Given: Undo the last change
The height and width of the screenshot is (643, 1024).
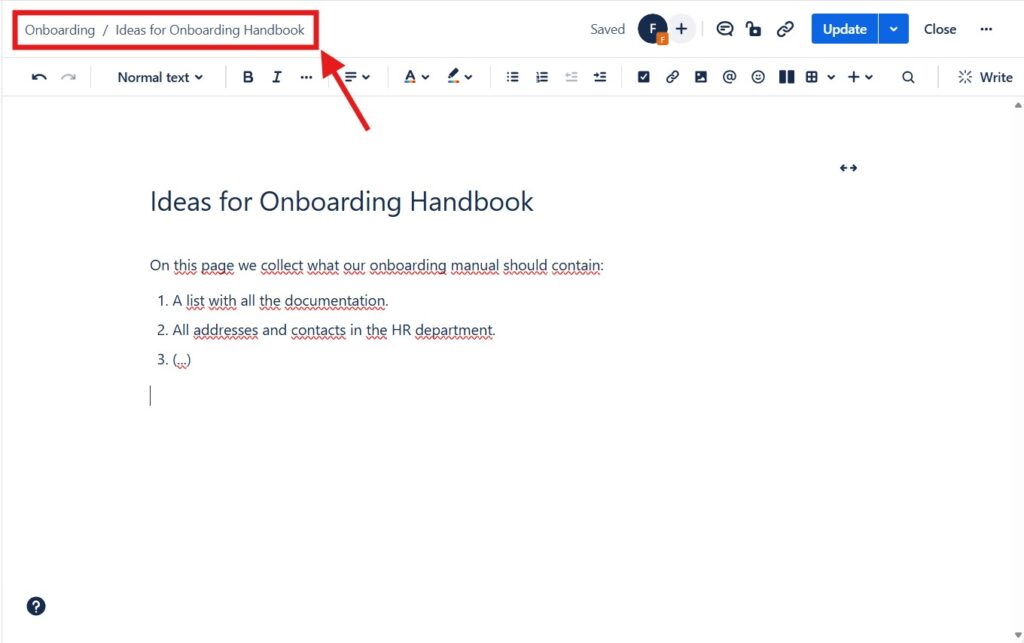Looking at the screenshot, I should click(x=38, y=76).
